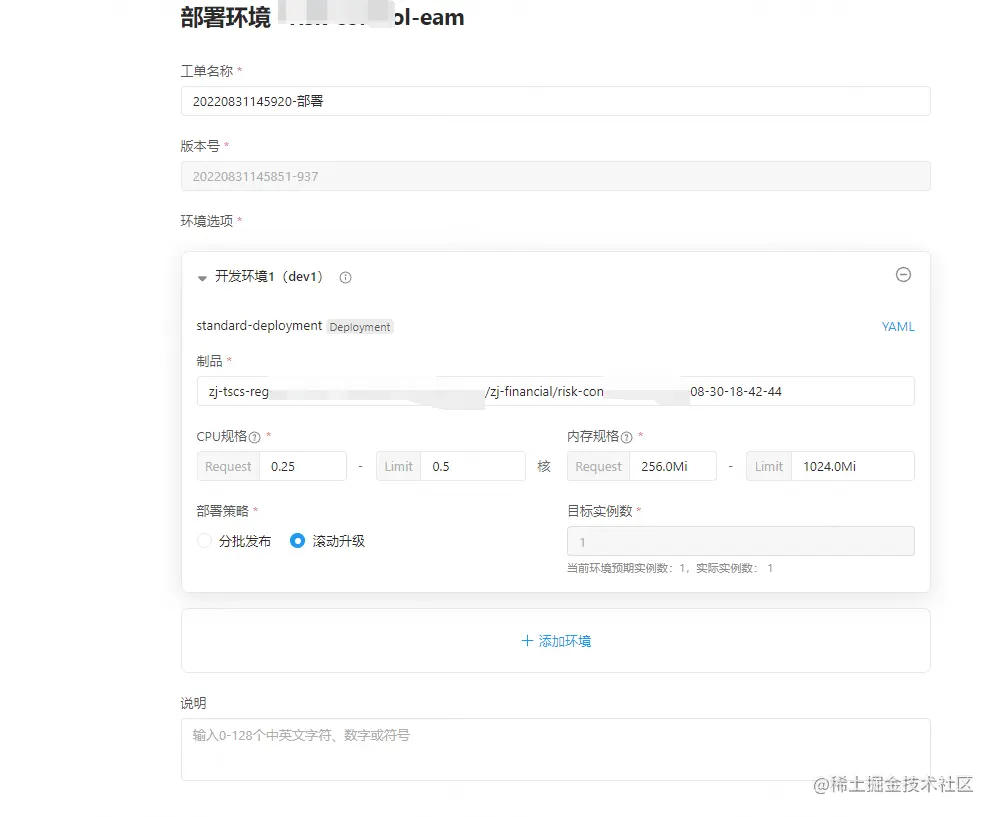Click the standard-deployment text
The height and width of the screenshot is (817, 996).
coord(259,325)
